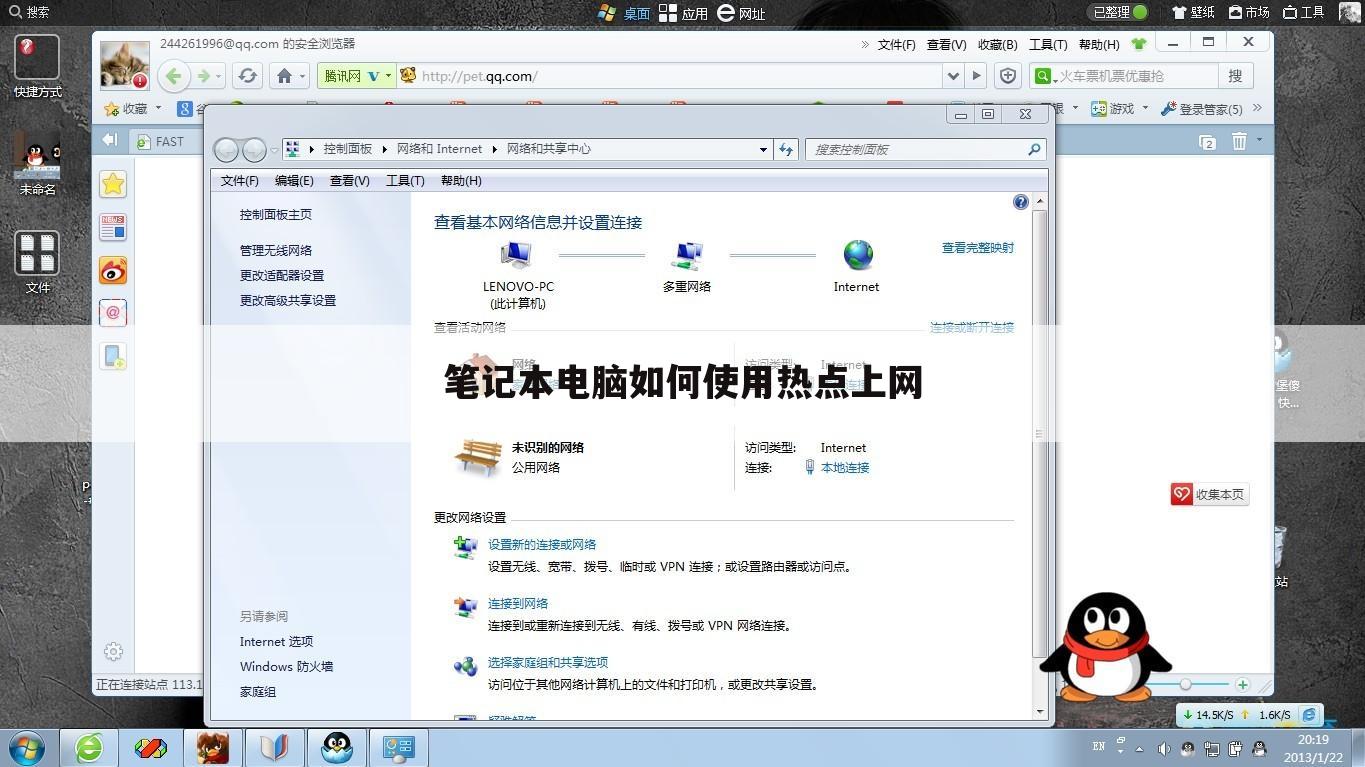This screenshot has height=767, width=1365.
Task: Click the user avatar cat picture
Action: tap(124, 65)
